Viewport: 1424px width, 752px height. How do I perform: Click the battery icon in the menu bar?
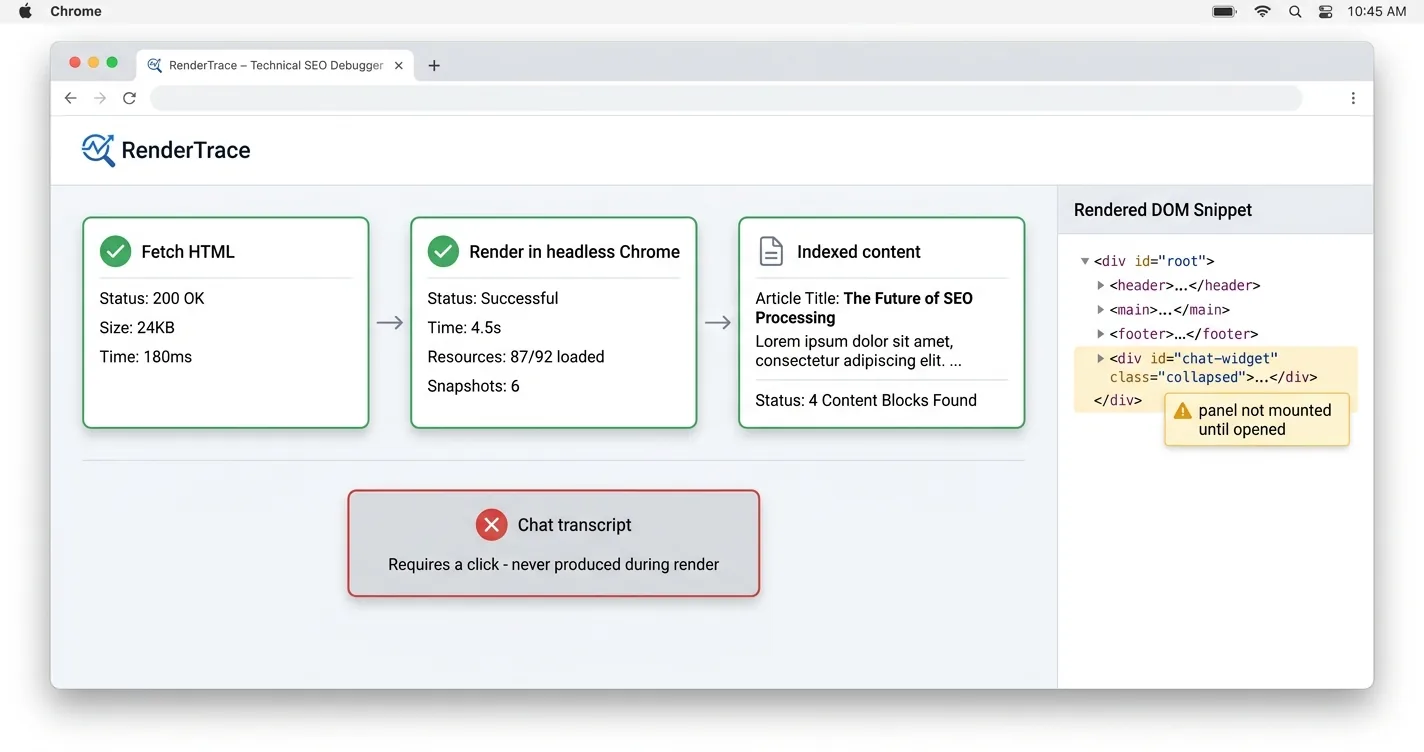click(1224, 11)
